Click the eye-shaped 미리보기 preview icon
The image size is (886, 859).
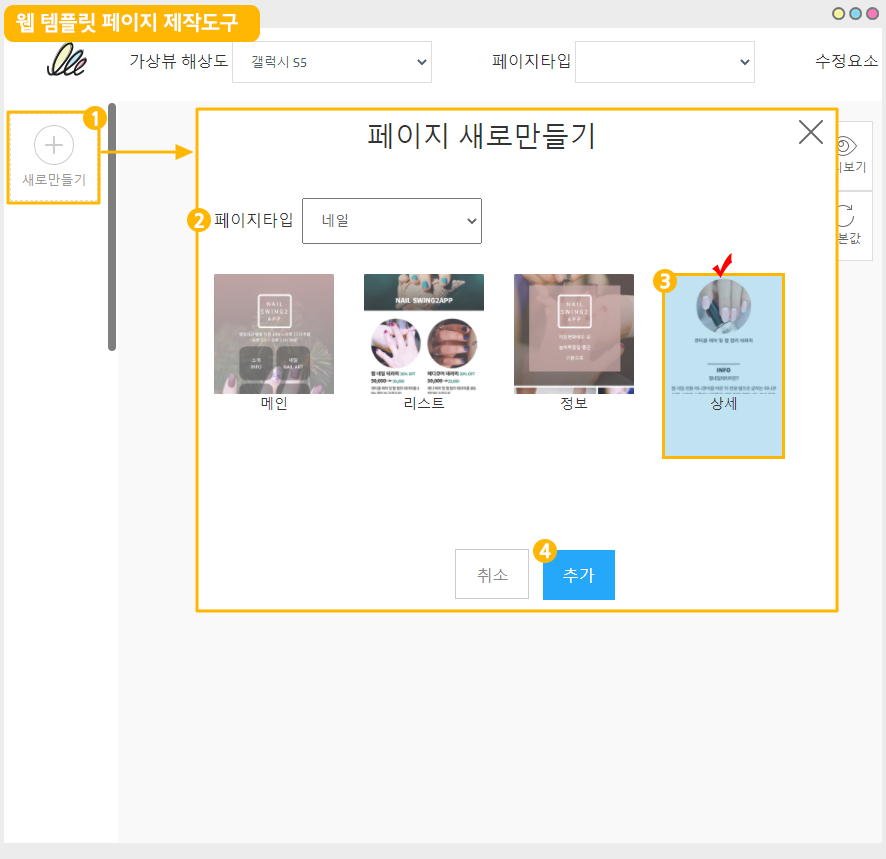pyautogui.click(x=848, y=146)
